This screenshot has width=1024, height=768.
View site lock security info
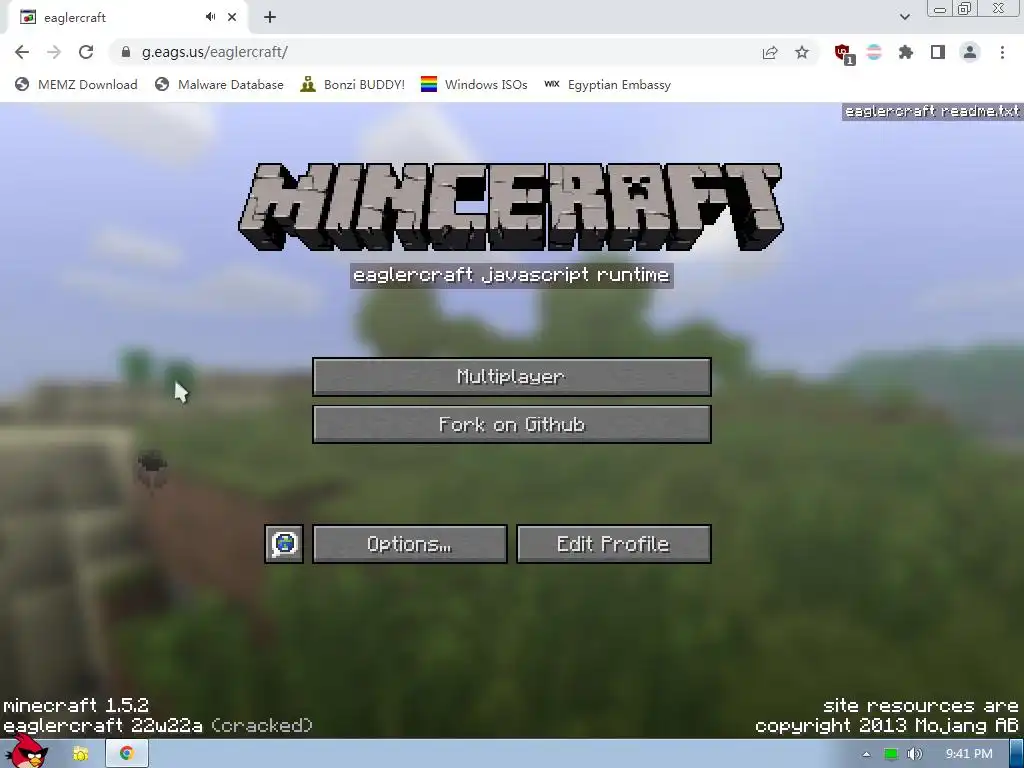(126, 52)
